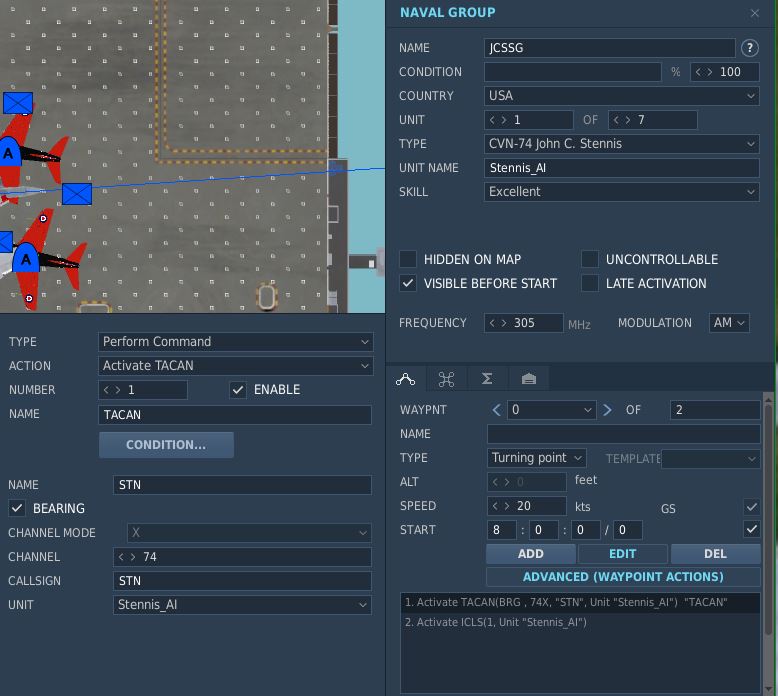This screenshot has height=696, width=778.
Task: Enable the Hidden On Map checkbox
Action: tap(408, 259)
